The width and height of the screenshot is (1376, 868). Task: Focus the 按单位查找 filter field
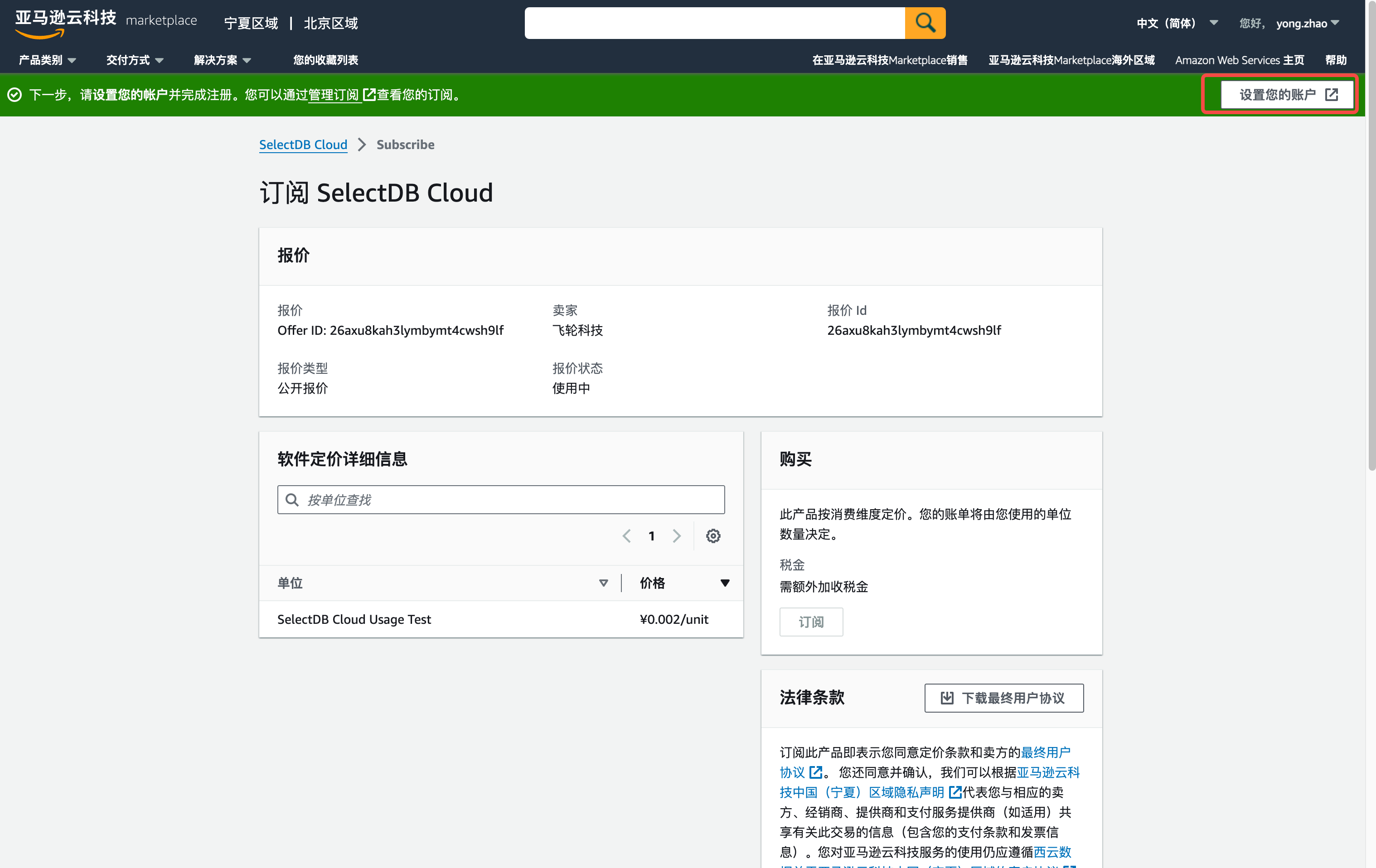(x=501, y=500)
